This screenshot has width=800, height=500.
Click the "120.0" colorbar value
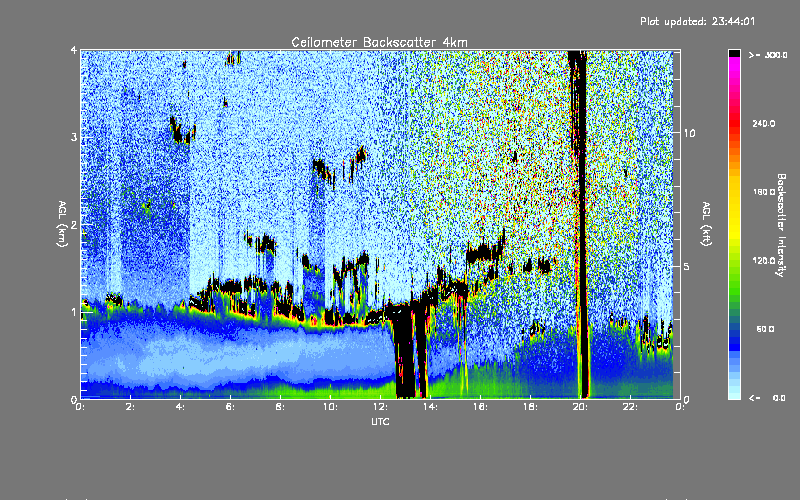[764, 260]
